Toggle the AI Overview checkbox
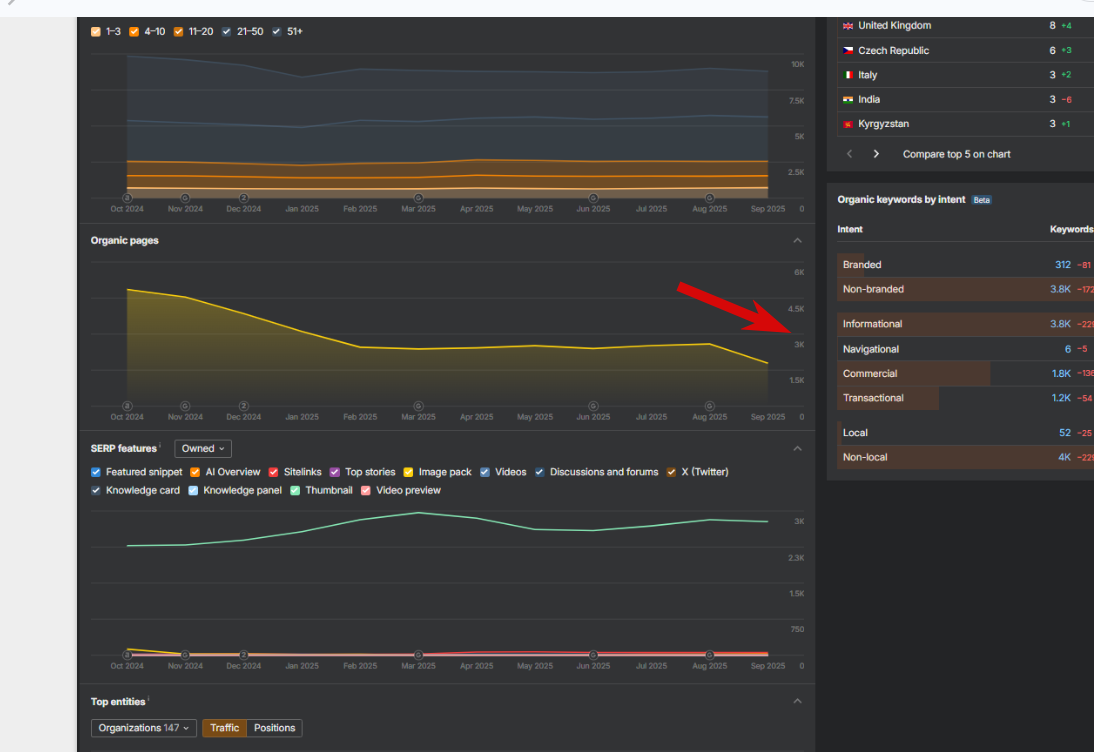 tap(195, 472)
